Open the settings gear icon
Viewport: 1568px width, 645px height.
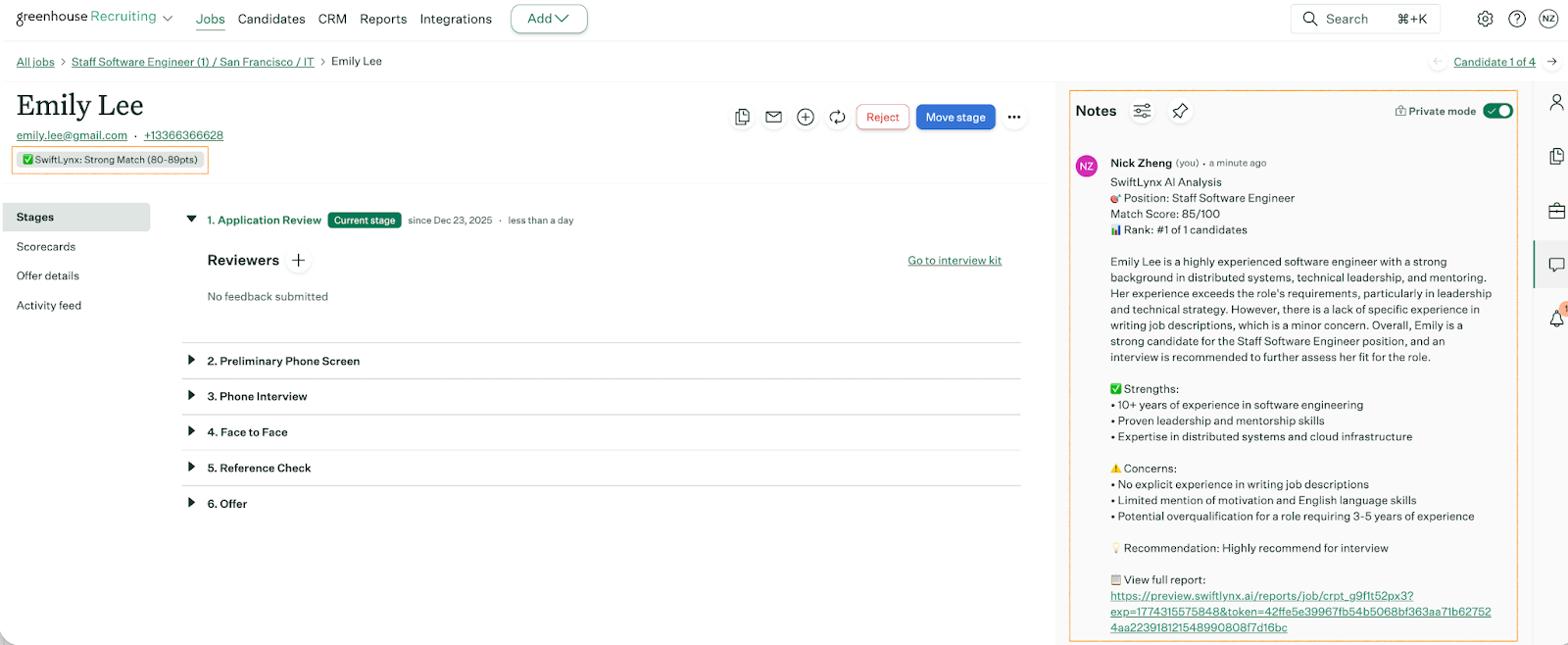pos(1485,19)
